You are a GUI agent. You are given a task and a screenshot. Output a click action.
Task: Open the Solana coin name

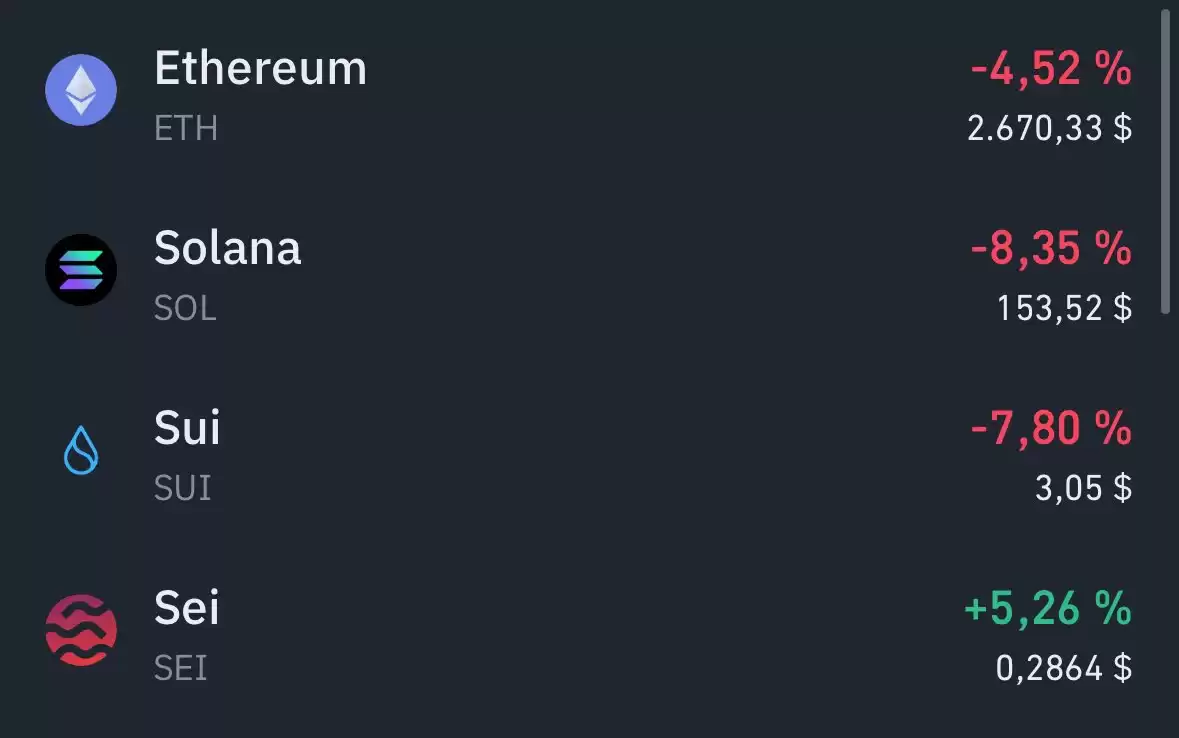(227, 248)
